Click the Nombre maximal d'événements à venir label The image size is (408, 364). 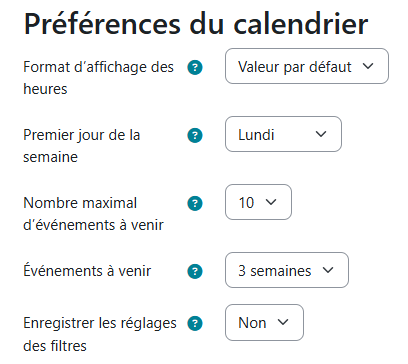[x=93, y=214]
